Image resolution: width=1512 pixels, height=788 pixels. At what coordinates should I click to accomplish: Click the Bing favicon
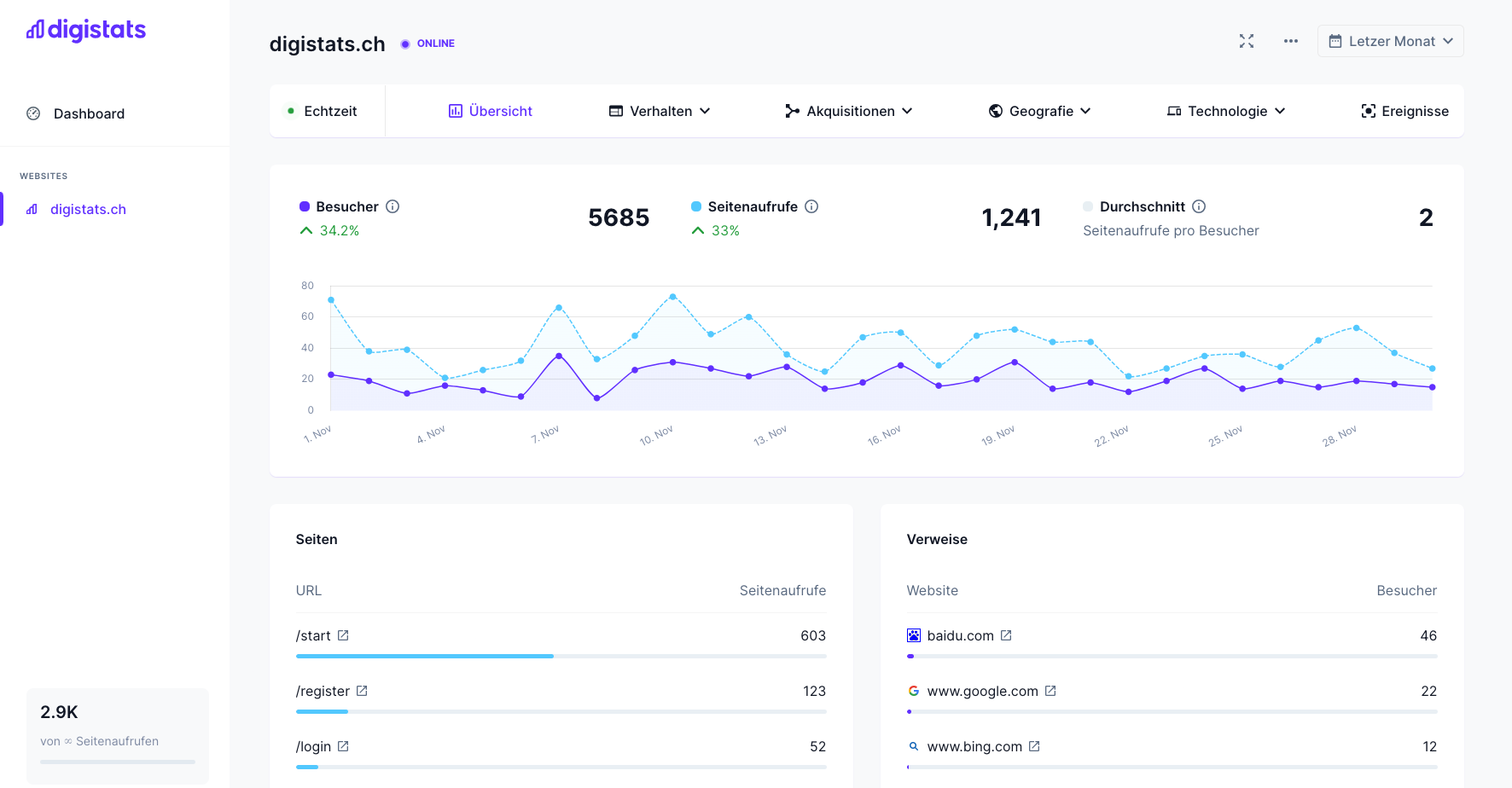tap(914, 746)
